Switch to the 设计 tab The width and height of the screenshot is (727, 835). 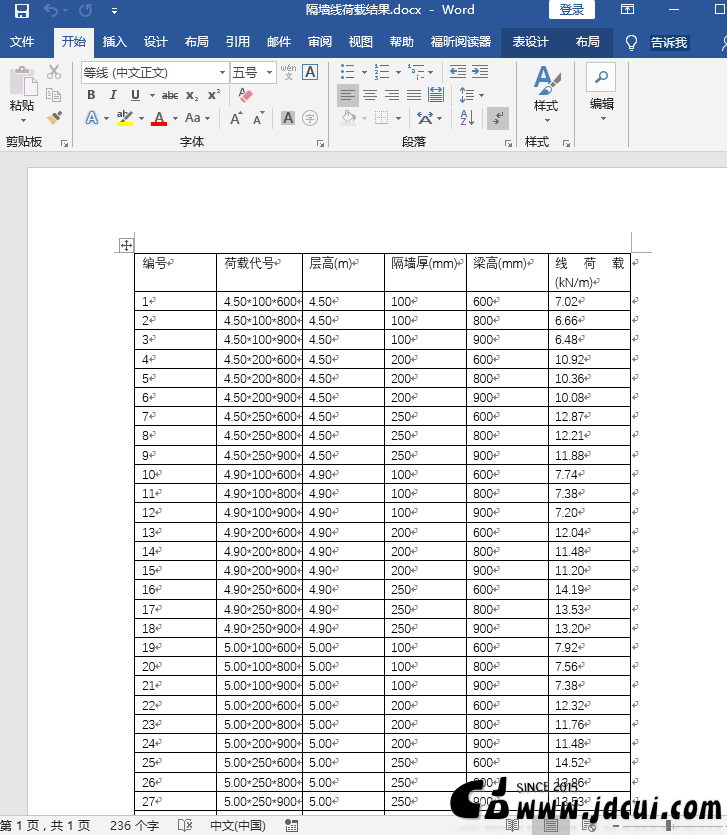tap(156, 42)
